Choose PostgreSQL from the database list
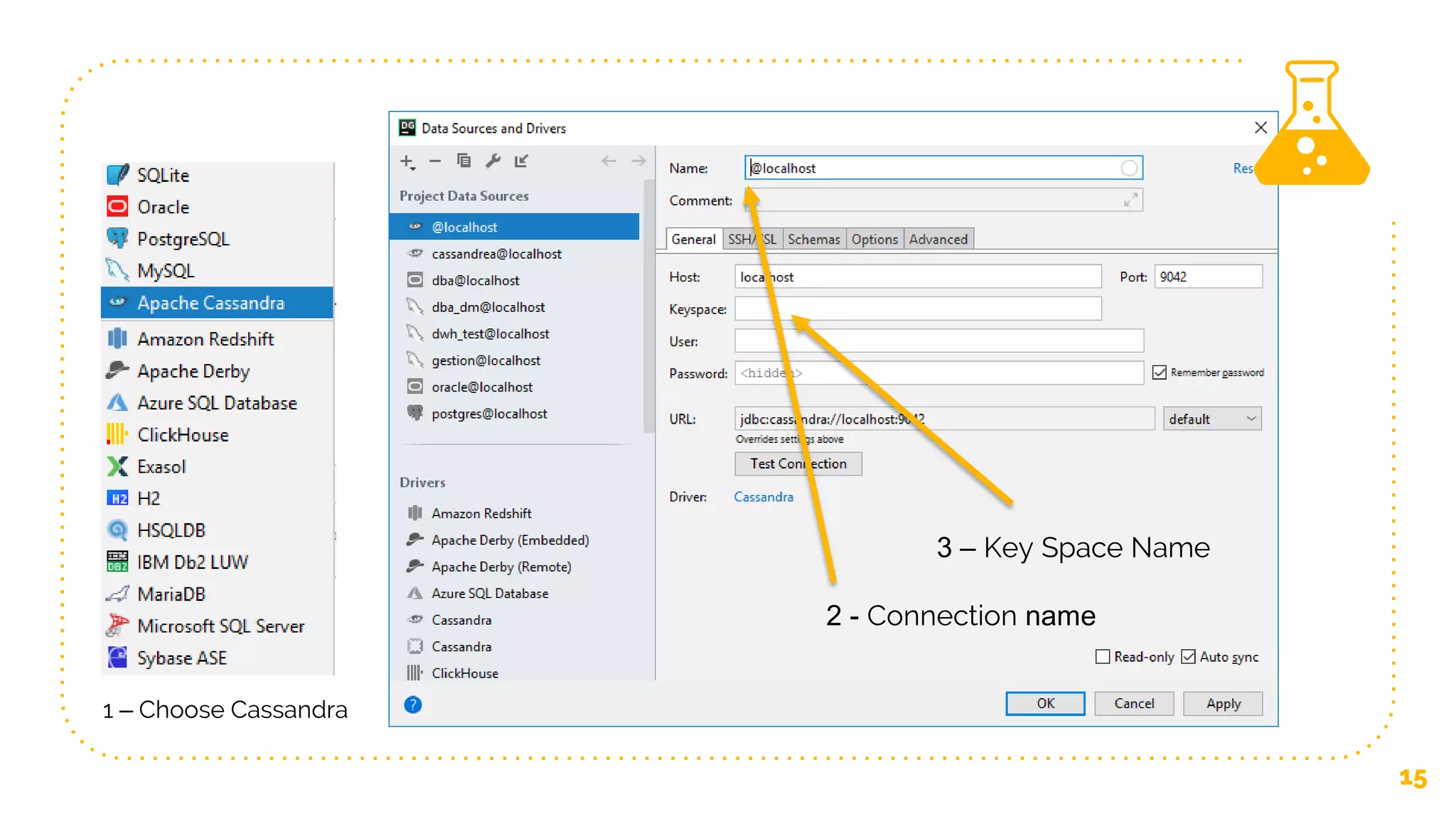 click(x=218, y=239)
